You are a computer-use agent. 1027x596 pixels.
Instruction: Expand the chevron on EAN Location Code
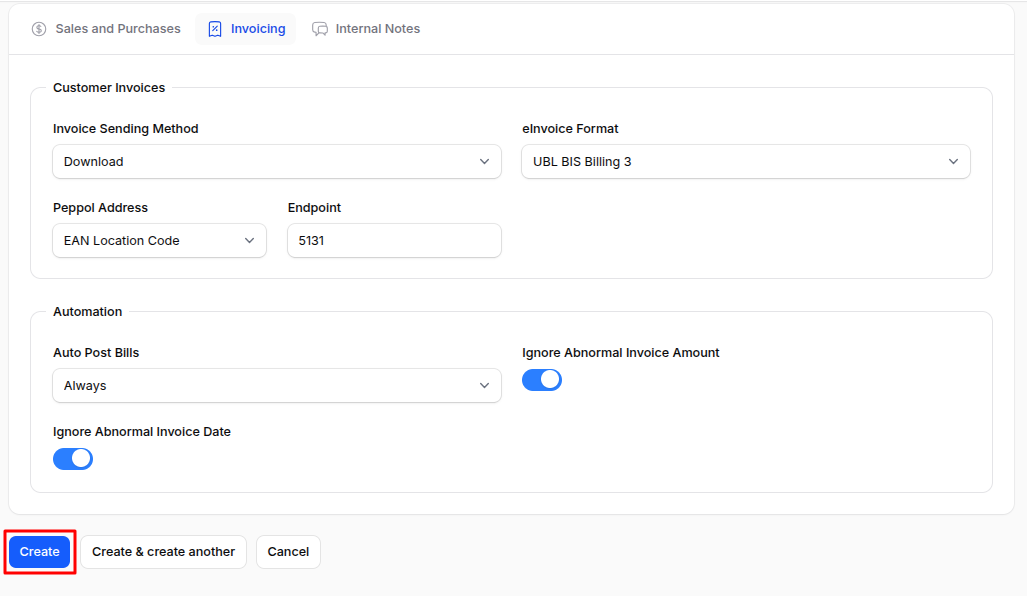(x=250, y=240)
